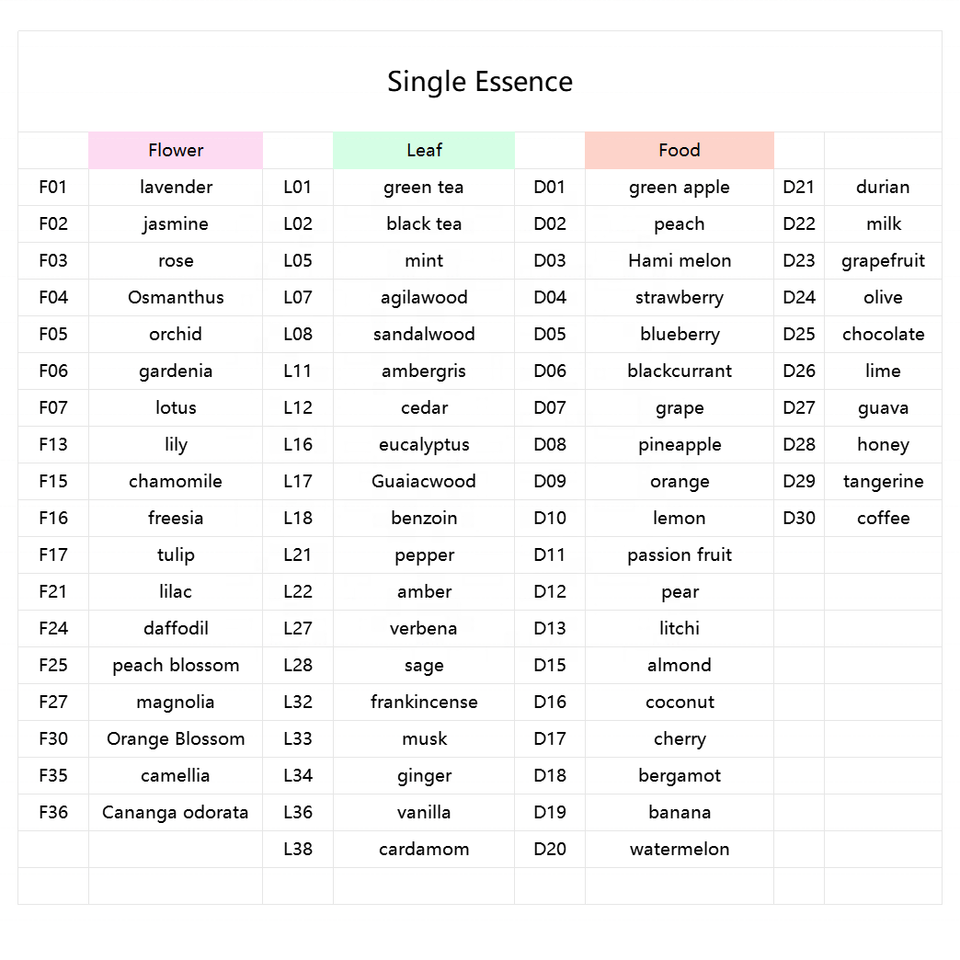Click the passion fruit cell

[x=679, y=555]
